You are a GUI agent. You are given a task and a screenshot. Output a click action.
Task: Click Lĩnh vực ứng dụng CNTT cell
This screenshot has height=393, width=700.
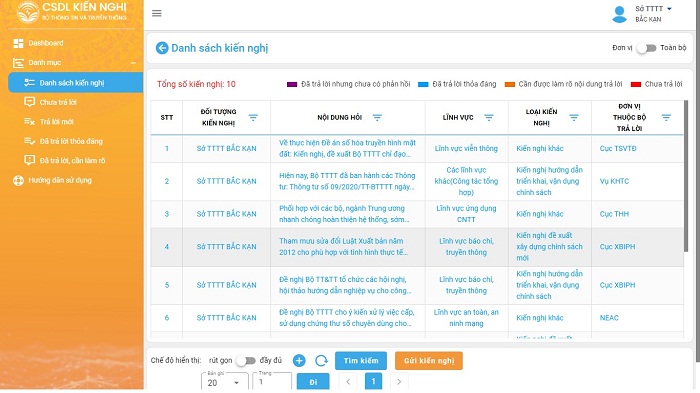[466, 214]
